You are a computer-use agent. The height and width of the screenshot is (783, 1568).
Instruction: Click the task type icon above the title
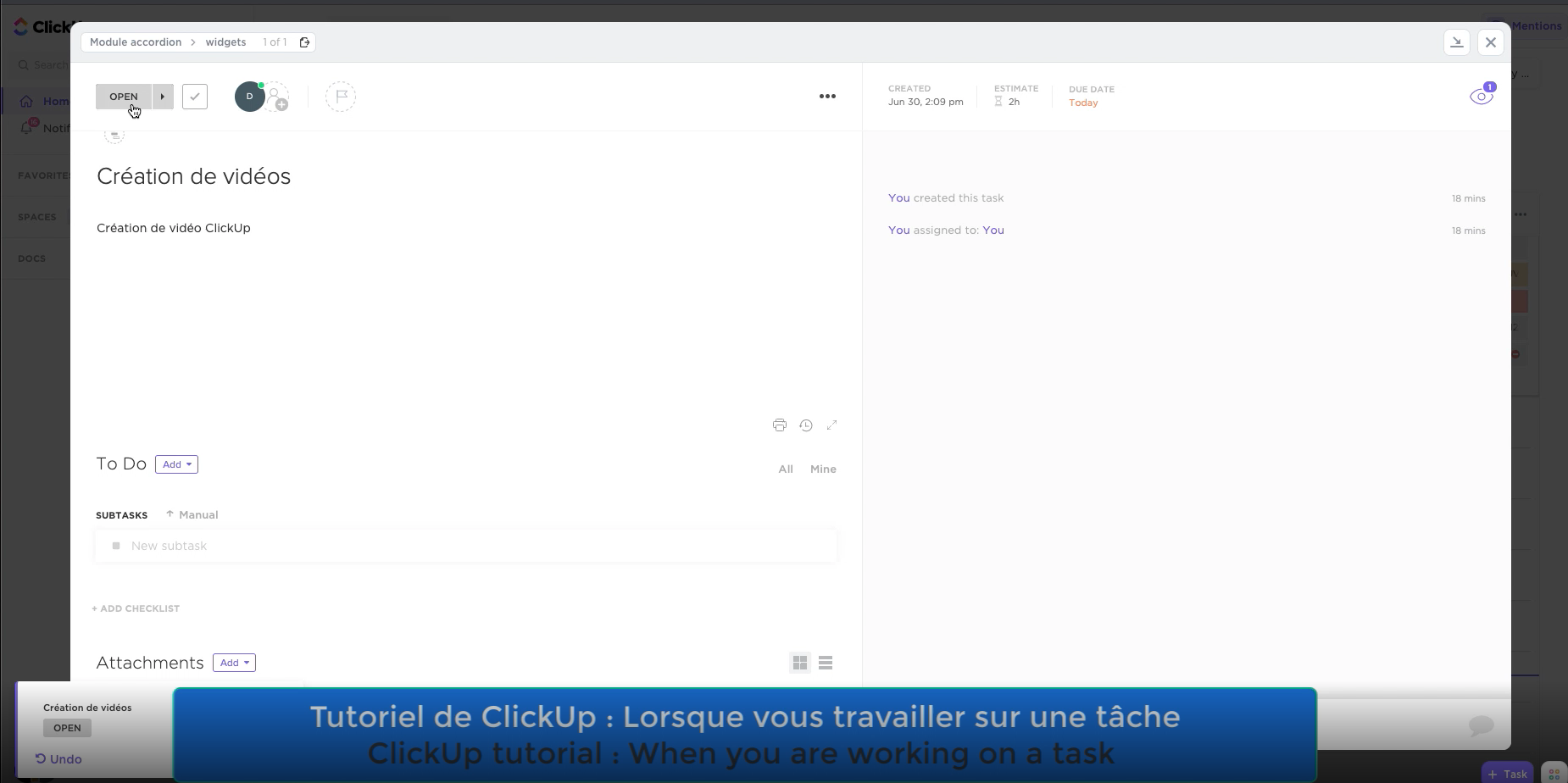[114, 135]
